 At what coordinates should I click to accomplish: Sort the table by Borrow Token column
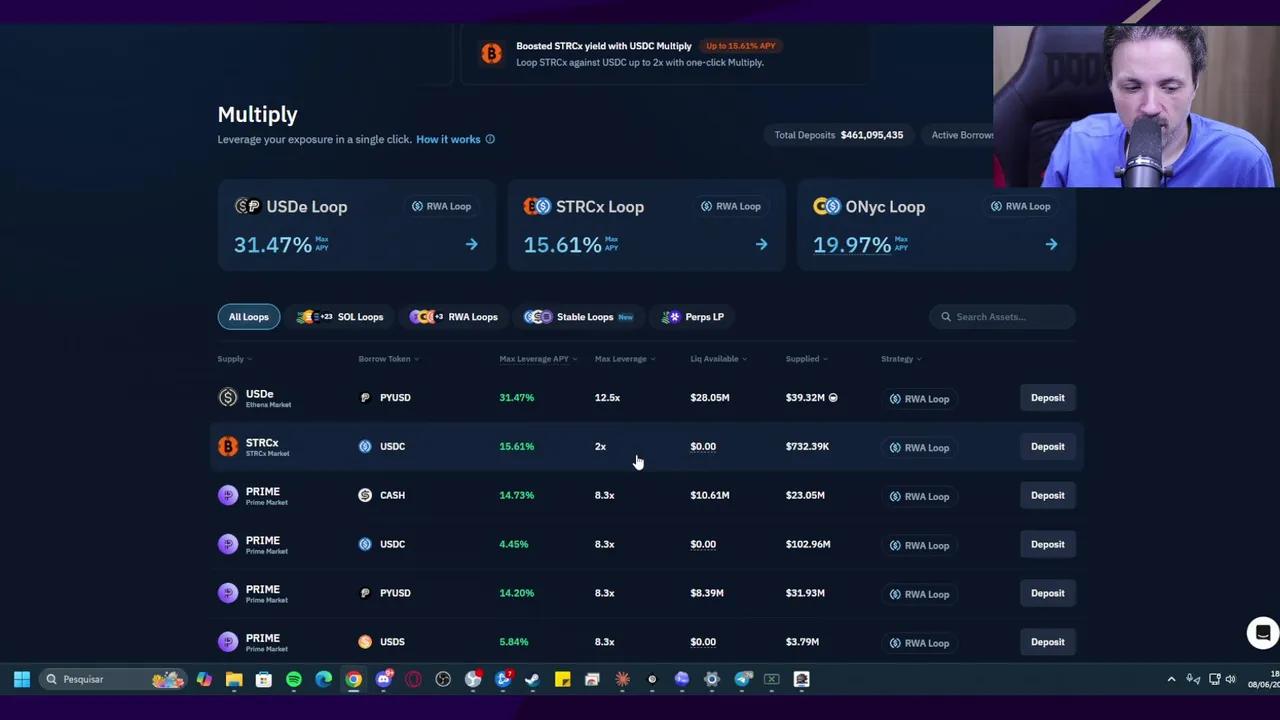pyautogui.click(x=389, y=359)
